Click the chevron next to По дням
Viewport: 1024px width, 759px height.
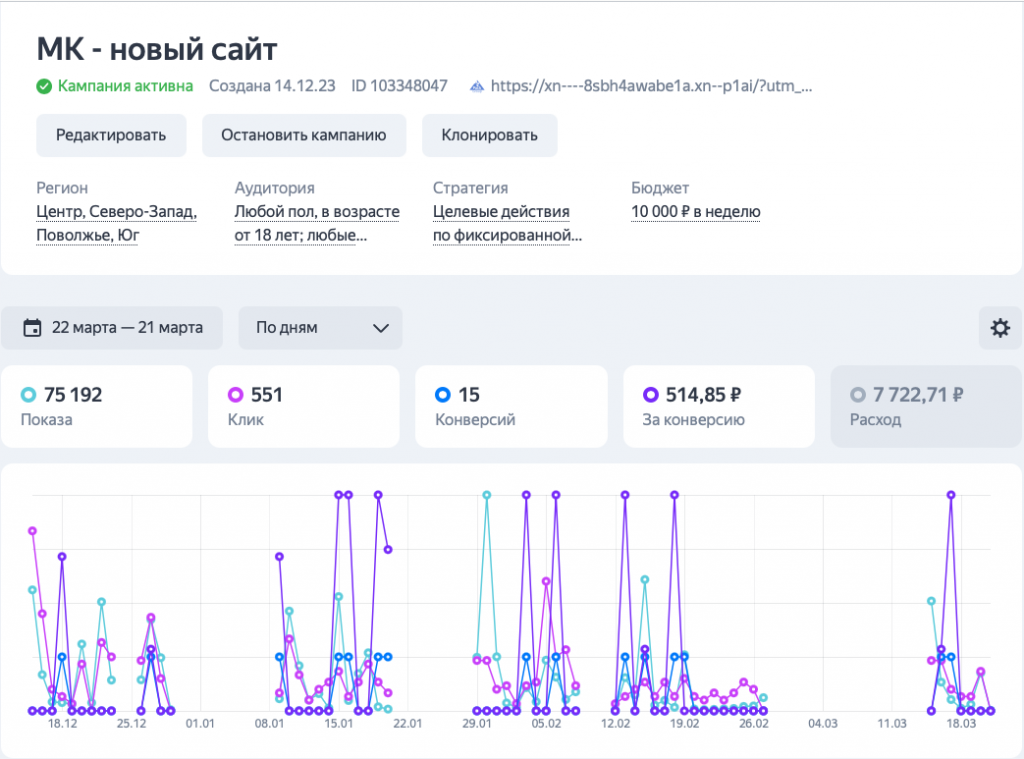tap(379, 328)
